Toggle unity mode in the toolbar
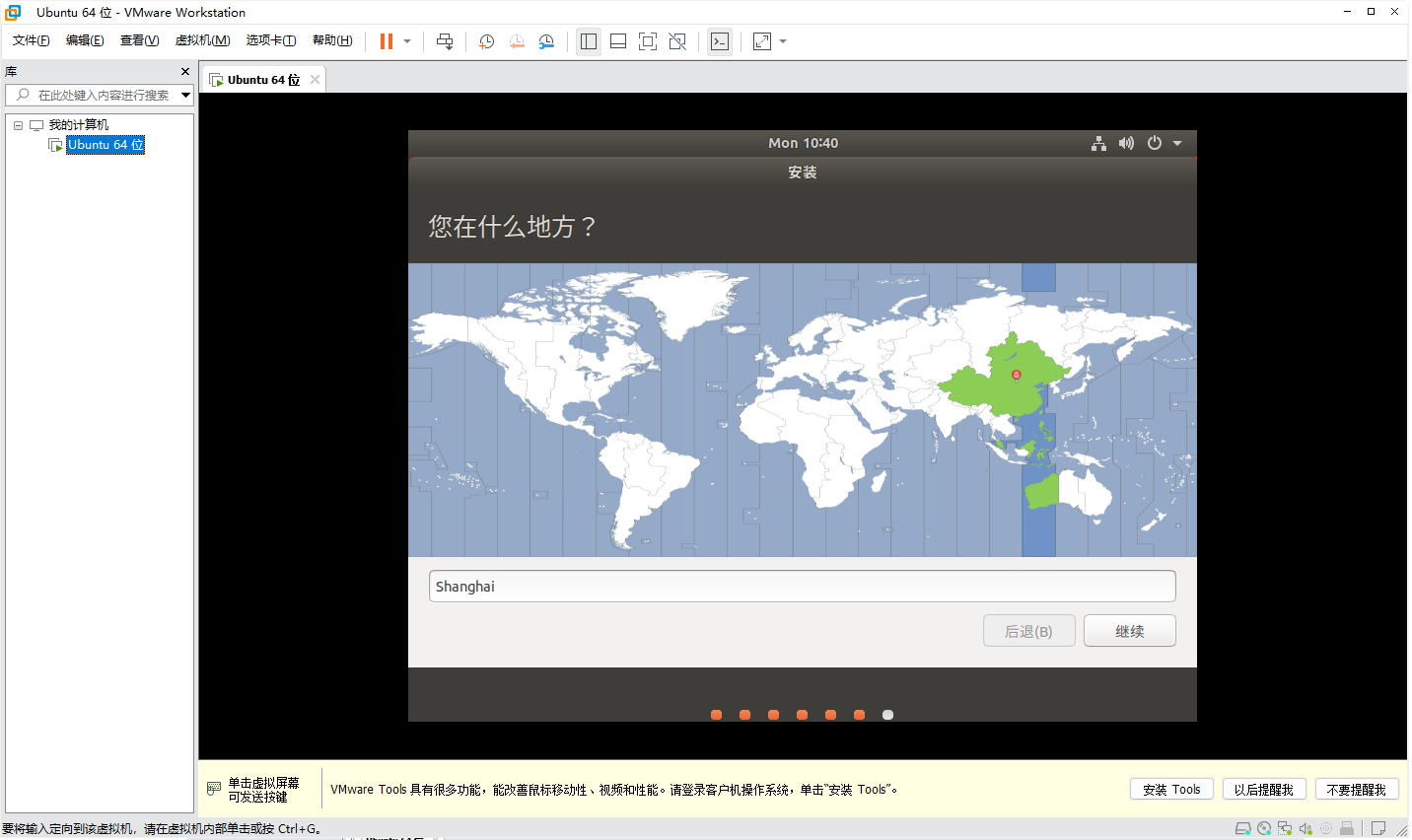Image resolution: width=1412 pixels, height=840 pixels. pos(677,41)
